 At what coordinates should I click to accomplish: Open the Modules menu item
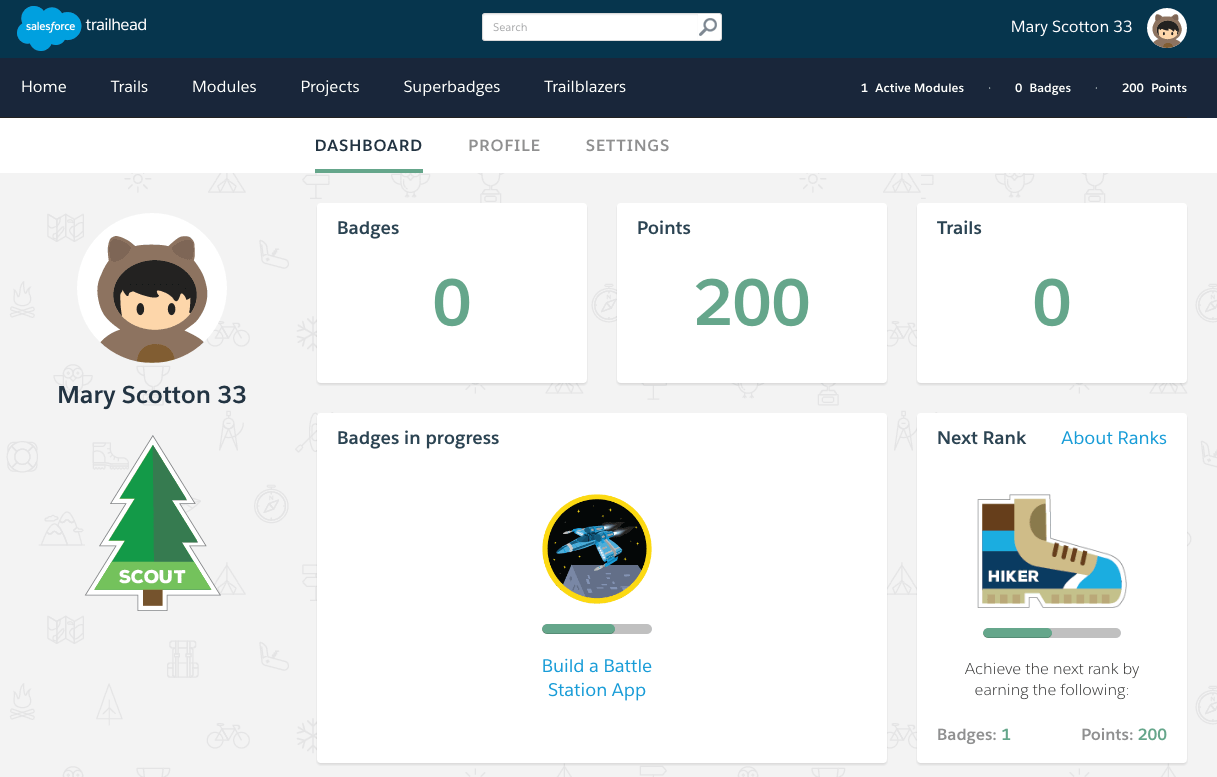(x=224, y=87)
